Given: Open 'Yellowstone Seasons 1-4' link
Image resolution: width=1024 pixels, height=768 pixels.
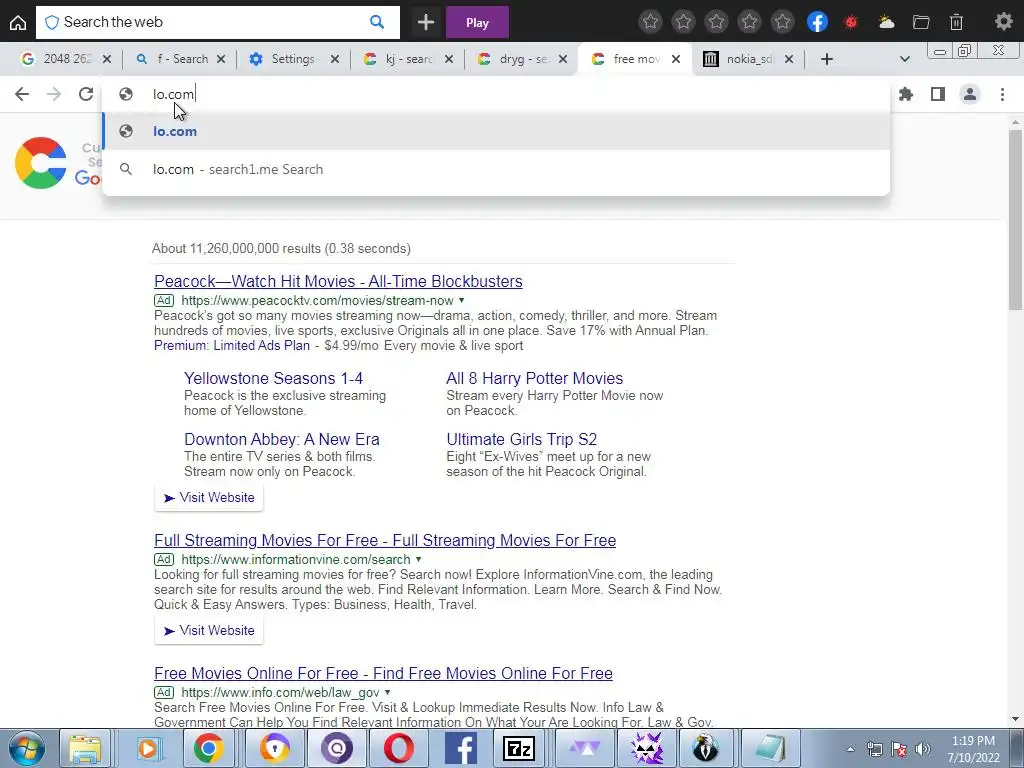Looking at the screenshot, I should point(273,378).
